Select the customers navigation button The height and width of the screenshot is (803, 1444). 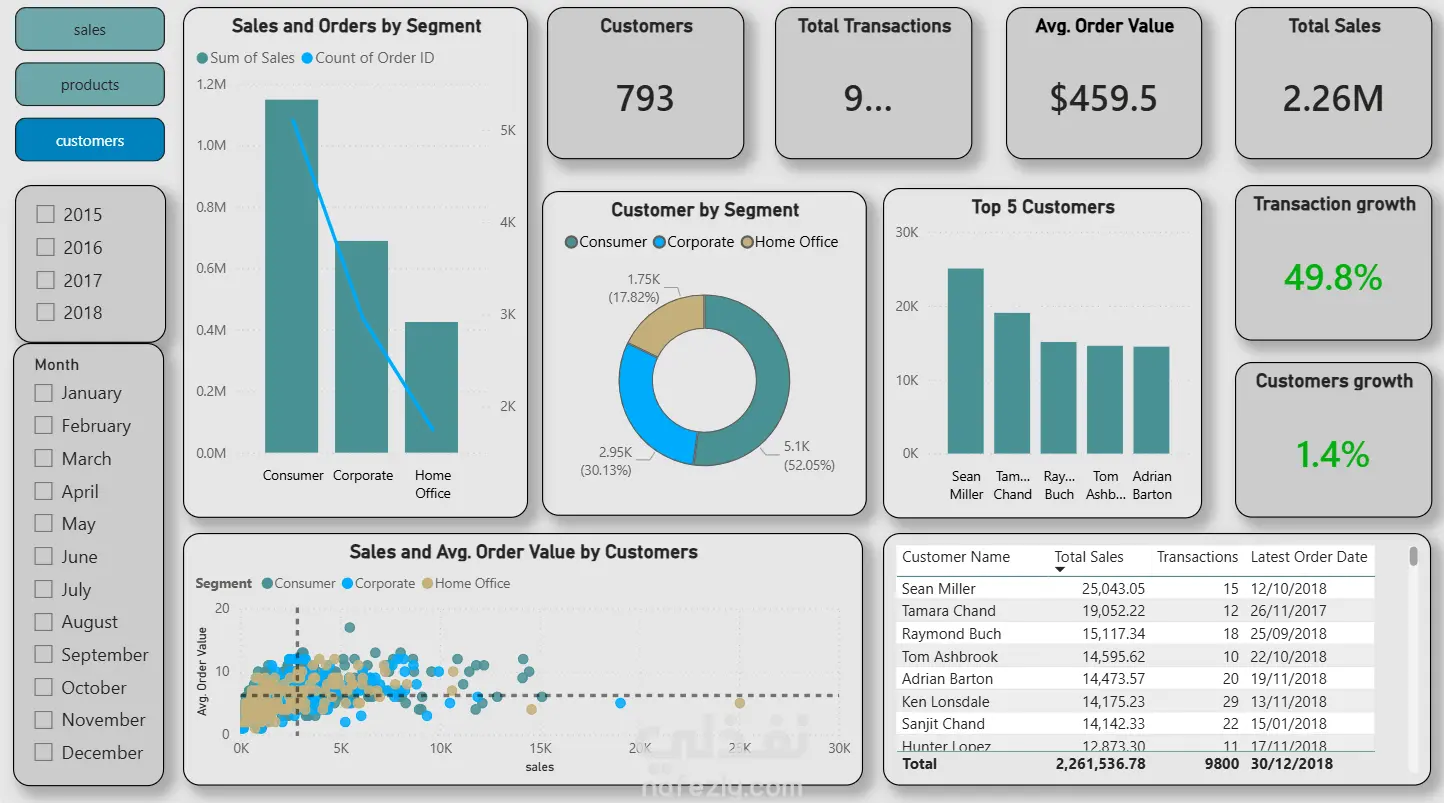pos(90,141)
